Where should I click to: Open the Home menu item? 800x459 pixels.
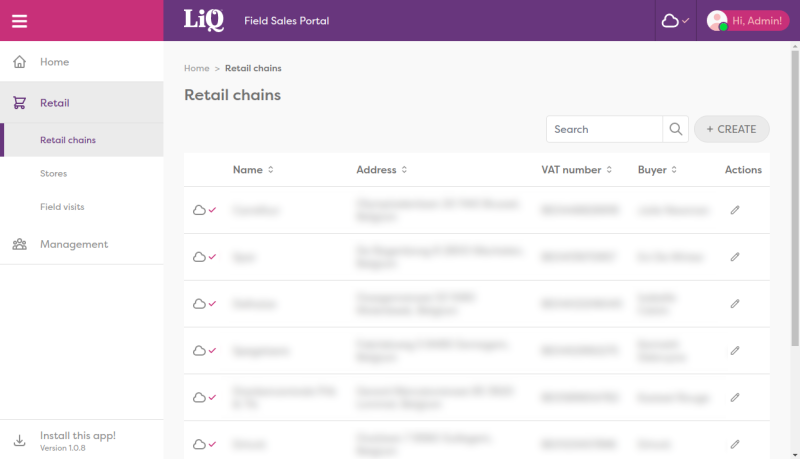point(54,62)
